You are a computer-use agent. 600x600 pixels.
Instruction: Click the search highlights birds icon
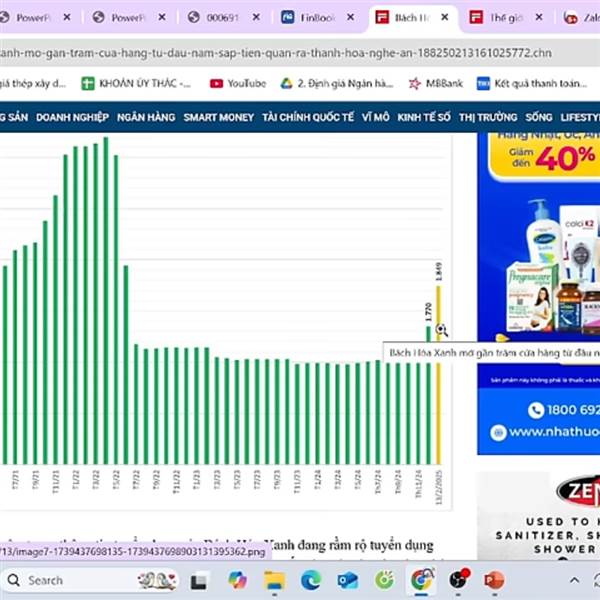point(157,580)
